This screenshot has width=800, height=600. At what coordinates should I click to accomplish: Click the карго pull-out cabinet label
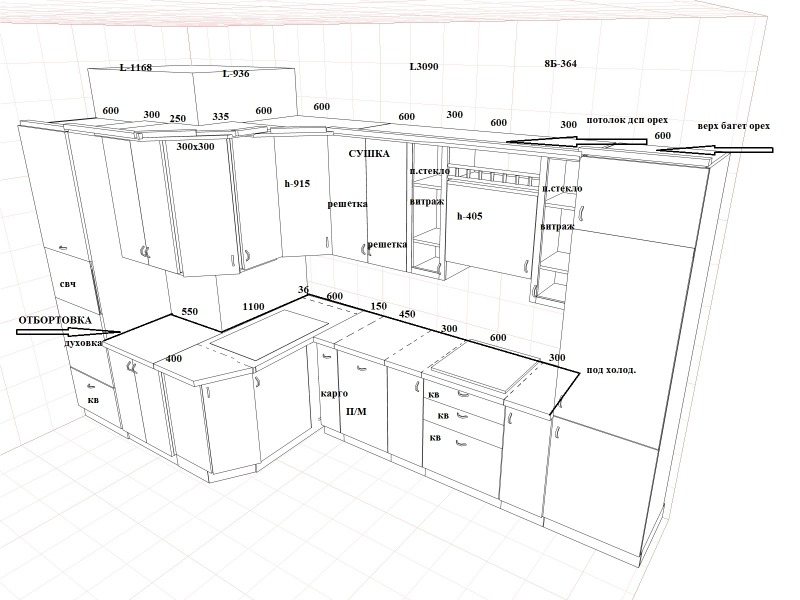coord(334,394)
